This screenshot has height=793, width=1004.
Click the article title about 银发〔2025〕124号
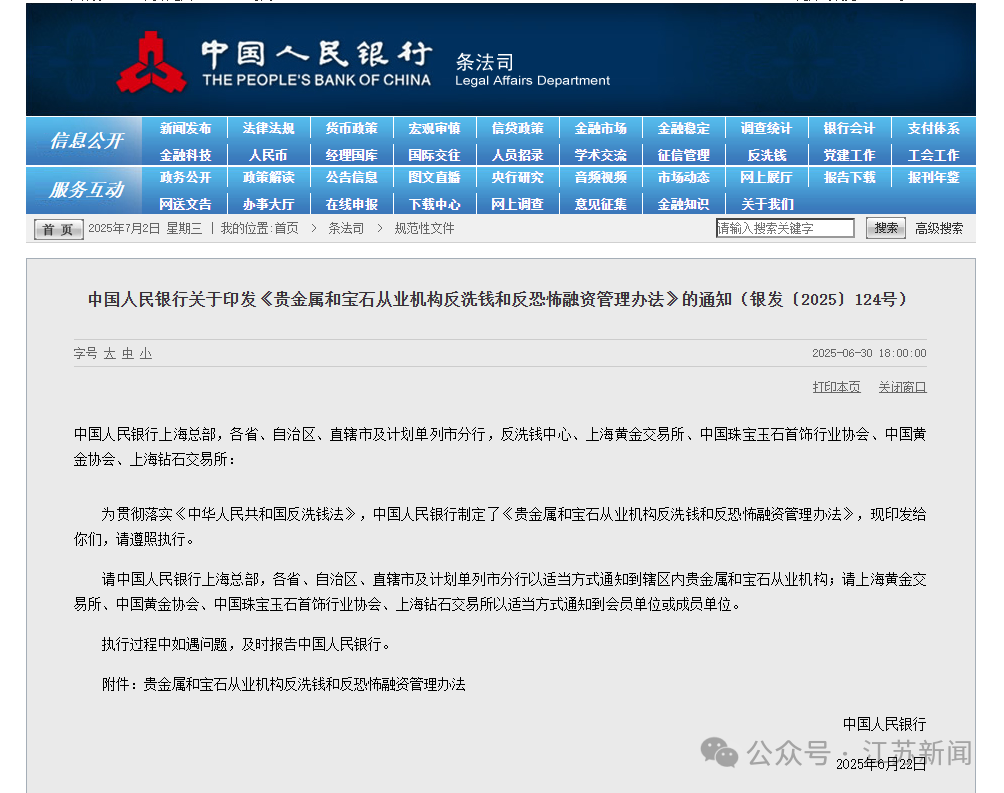(498, 299)
